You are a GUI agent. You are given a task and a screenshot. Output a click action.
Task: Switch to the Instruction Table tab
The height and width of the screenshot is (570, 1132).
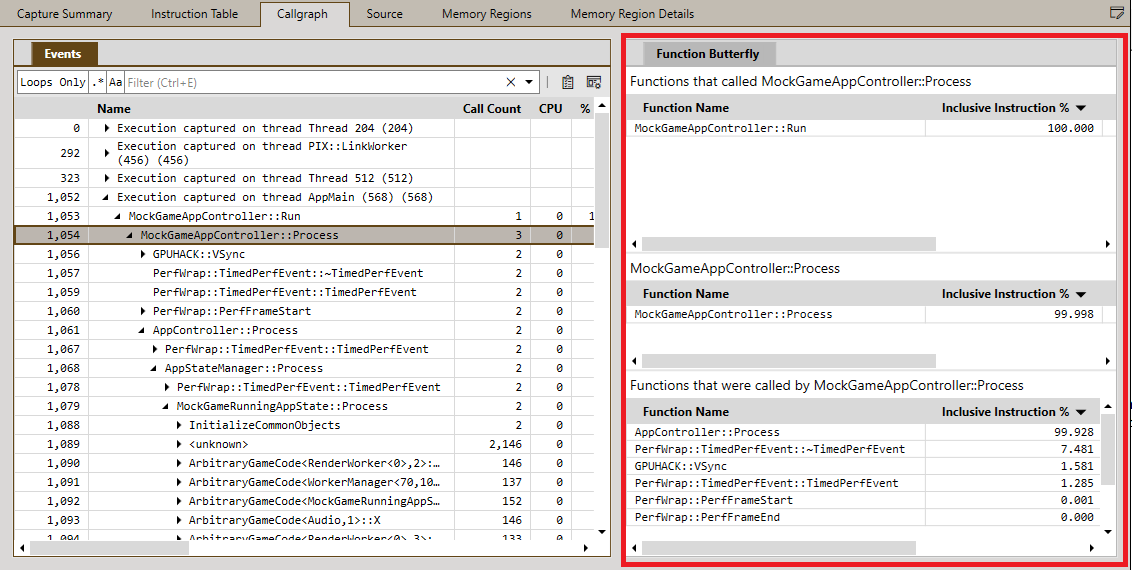click(x=194, y=14)
